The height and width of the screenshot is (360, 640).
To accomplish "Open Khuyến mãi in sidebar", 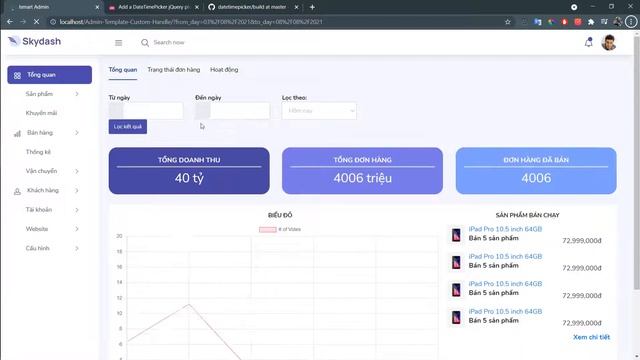I will point(41,113).
